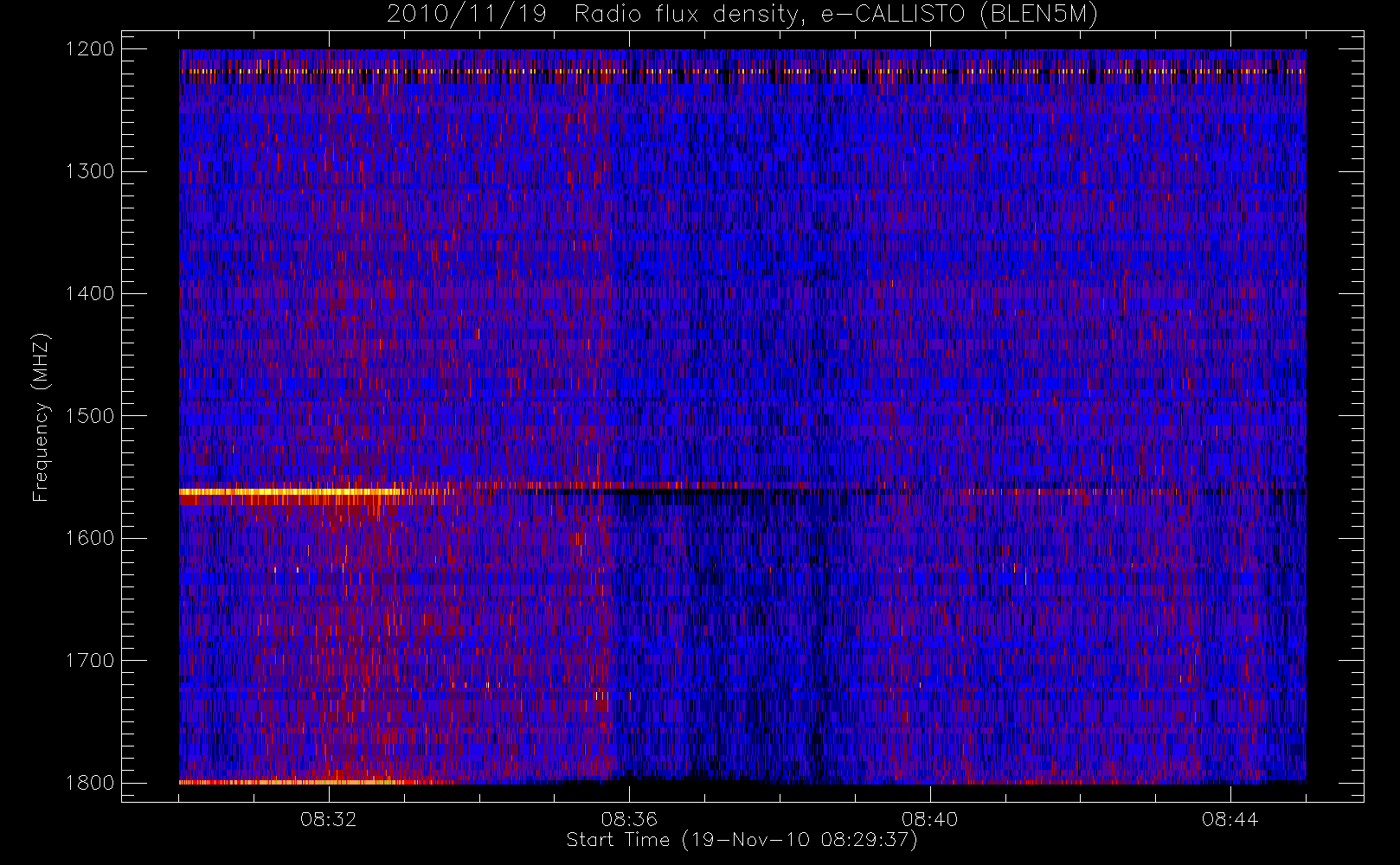Click the 'Start Time (19-Nov-10 08:29:37)' label
1400x865 pixels.
pyautogui.click(x=742, y=840)
